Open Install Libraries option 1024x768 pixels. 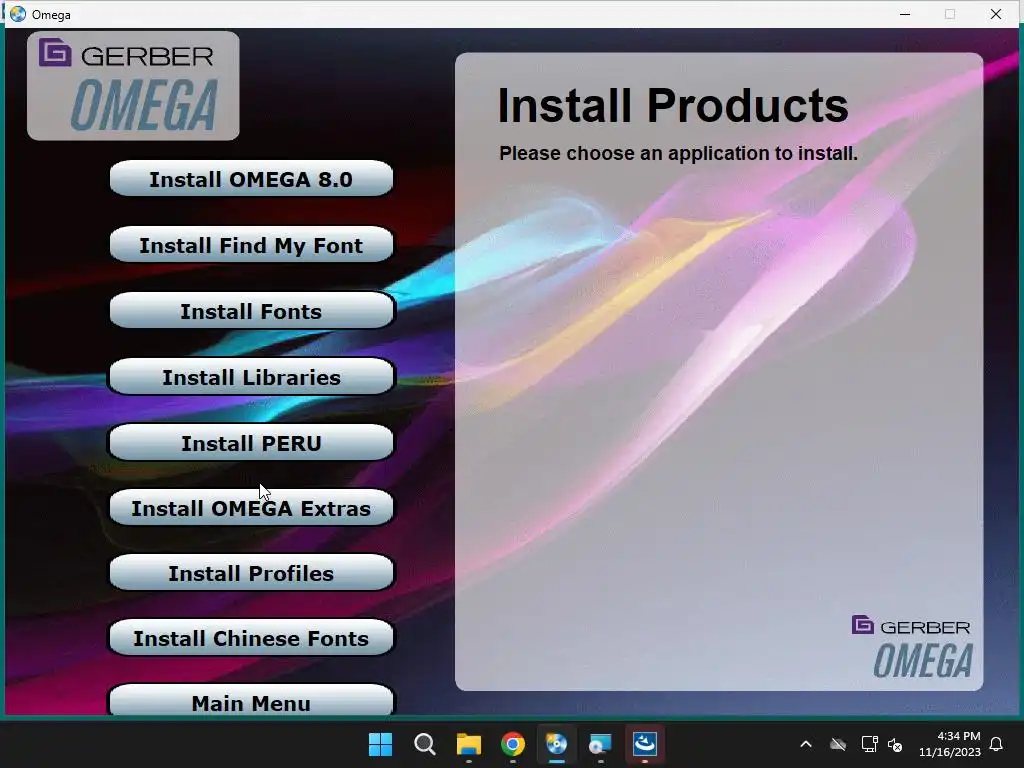click(251, 377)
